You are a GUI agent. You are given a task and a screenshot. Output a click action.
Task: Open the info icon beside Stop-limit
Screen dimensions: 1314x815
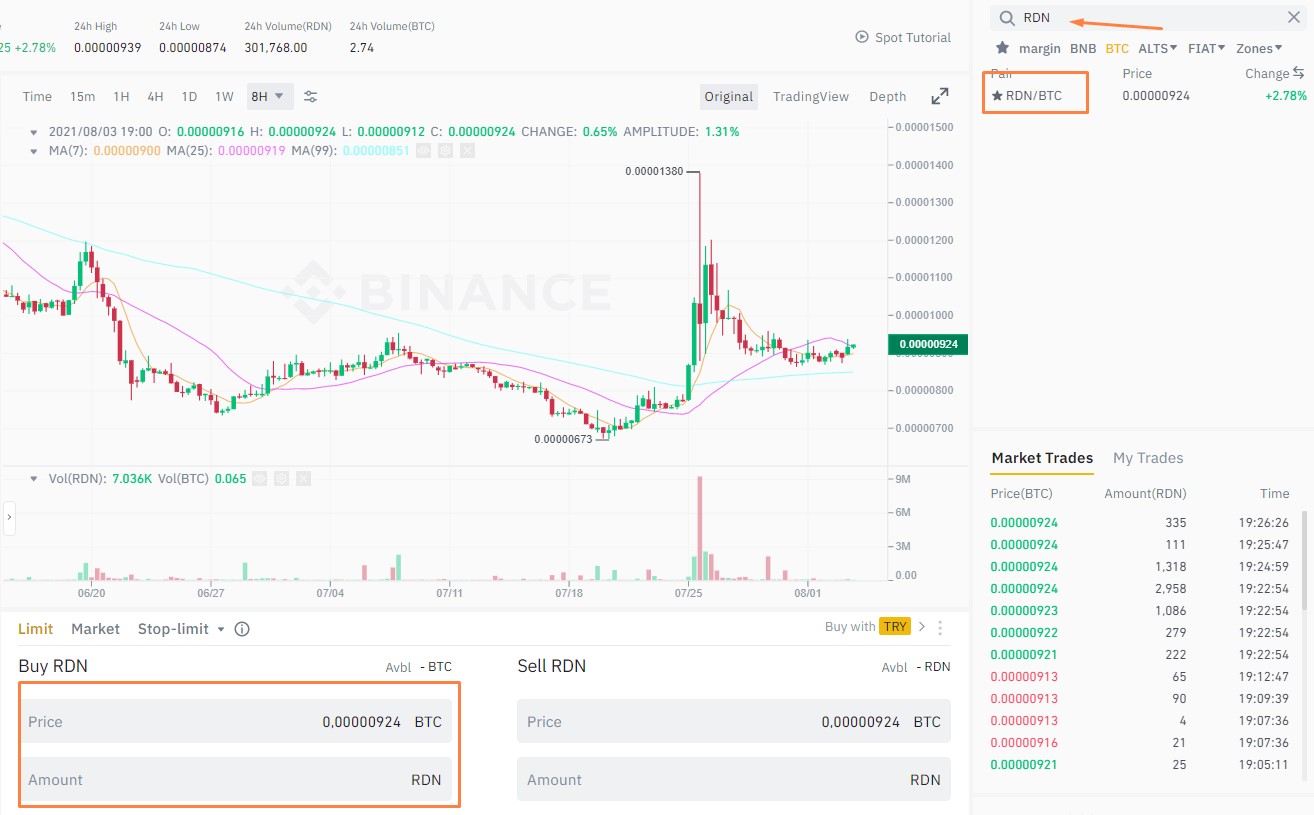tap(240, 628)
